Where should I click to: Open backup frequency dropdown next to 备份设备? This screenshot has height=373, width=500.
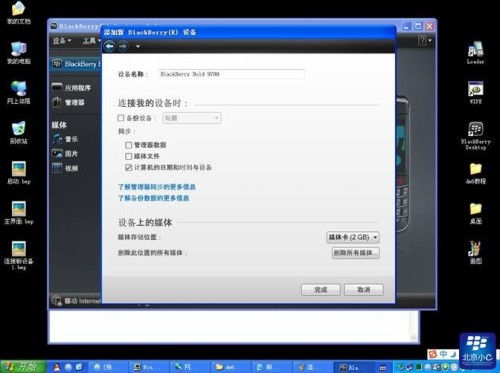tap(192, 118)
